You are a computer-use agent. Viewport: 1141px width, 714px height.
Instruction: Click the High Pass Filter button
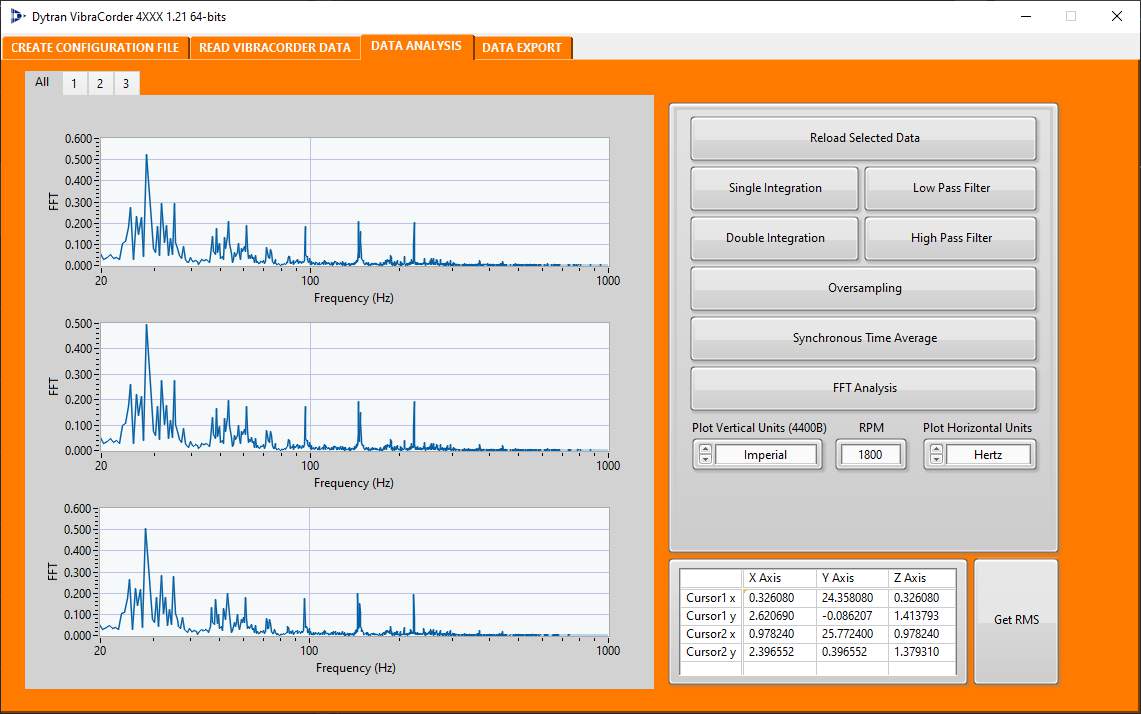950,238
